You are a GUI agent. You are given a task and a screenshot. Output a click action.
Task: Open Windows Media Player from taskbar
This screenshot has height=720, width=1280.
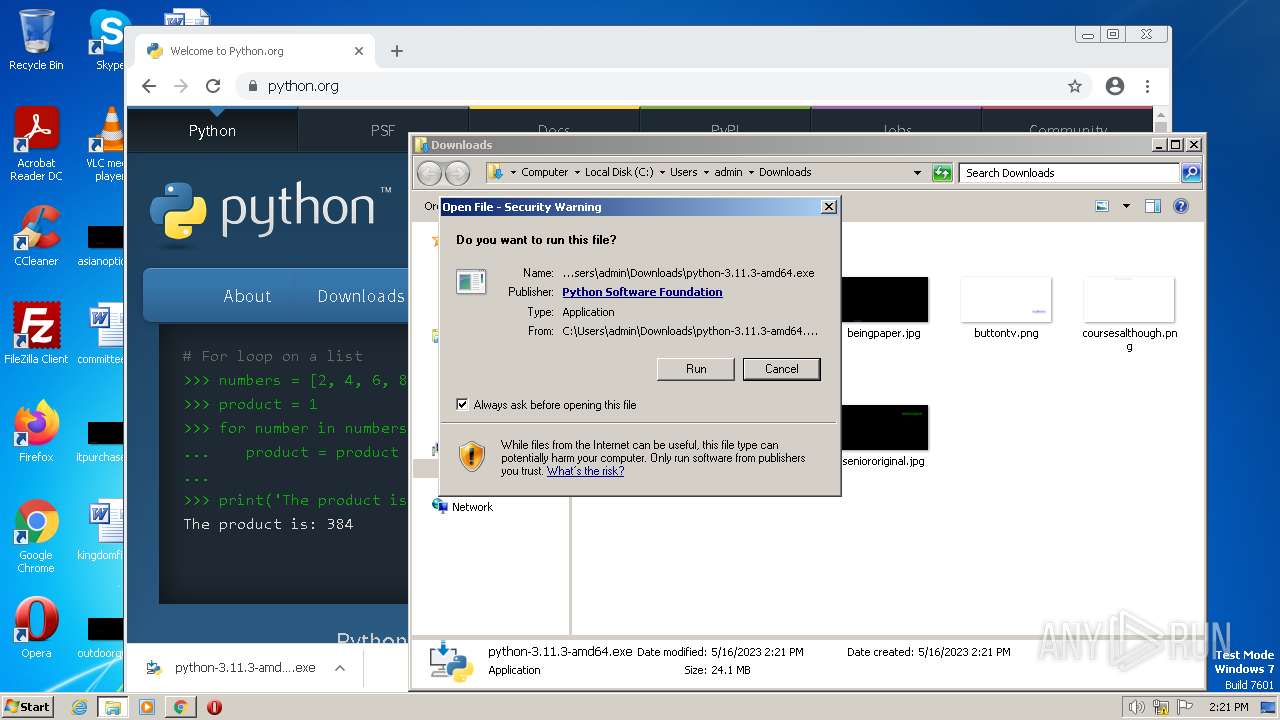pyautogui.click(x=147, y=707)
